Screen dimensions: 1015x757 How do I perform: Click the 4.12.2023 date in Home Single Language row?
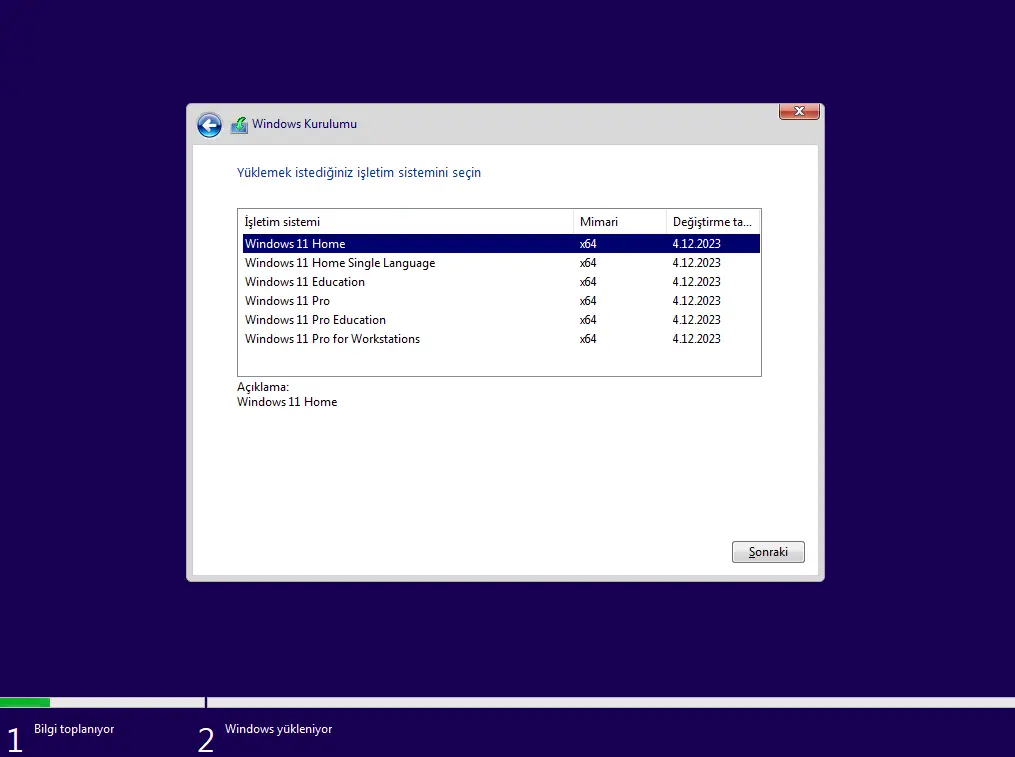pyautogui.click(x=696, y=263)
